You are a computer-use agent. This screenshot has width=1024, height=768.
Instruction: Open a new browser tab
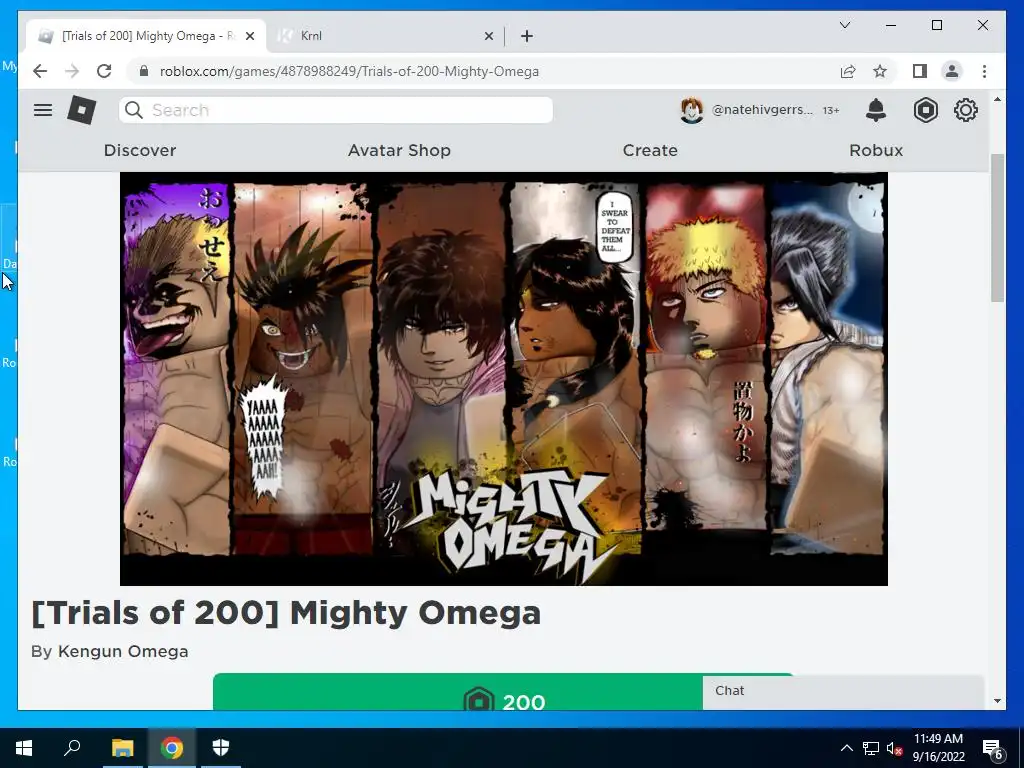527,36
